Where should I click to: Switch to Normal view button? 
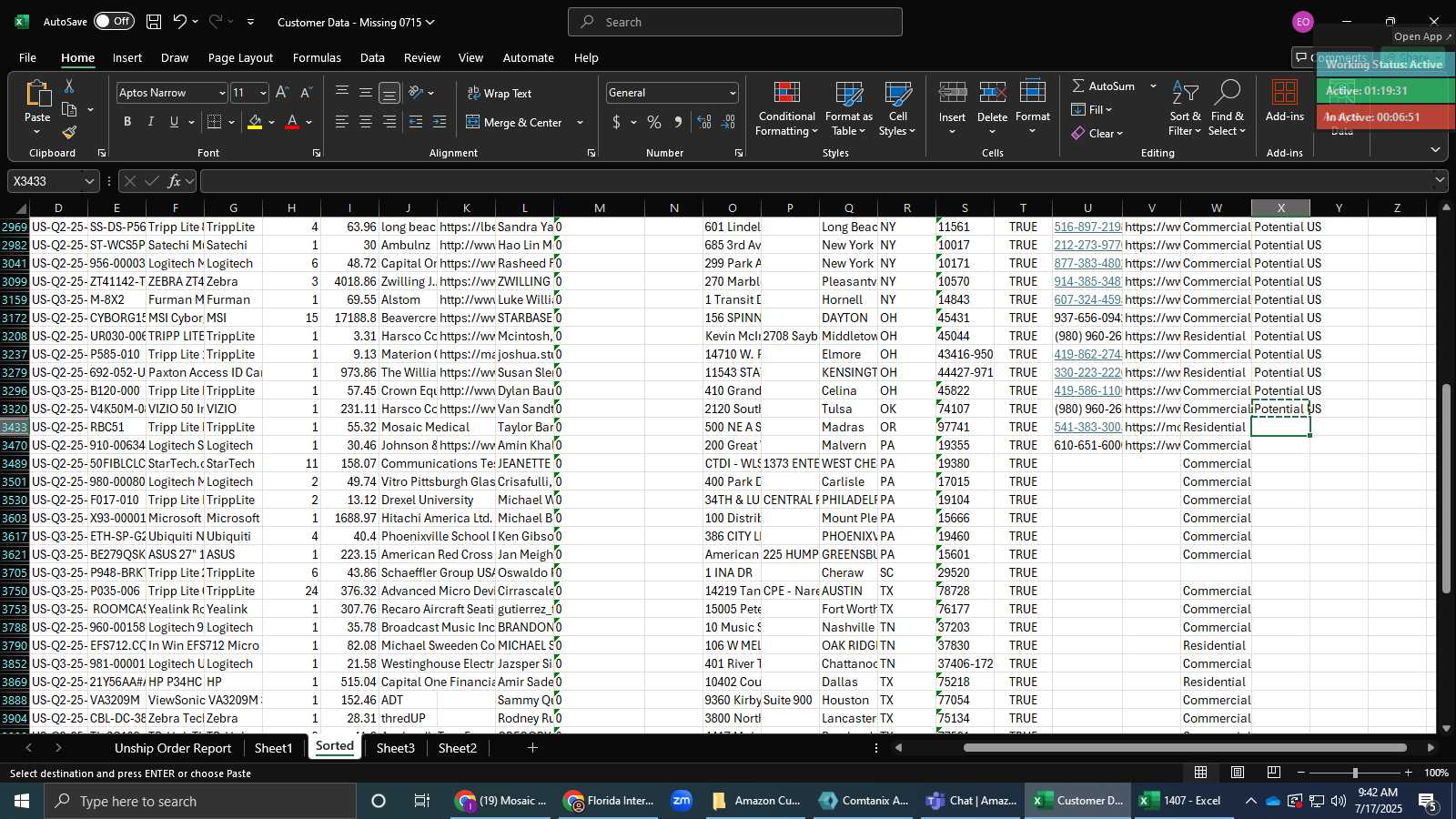click(1201, 773)
